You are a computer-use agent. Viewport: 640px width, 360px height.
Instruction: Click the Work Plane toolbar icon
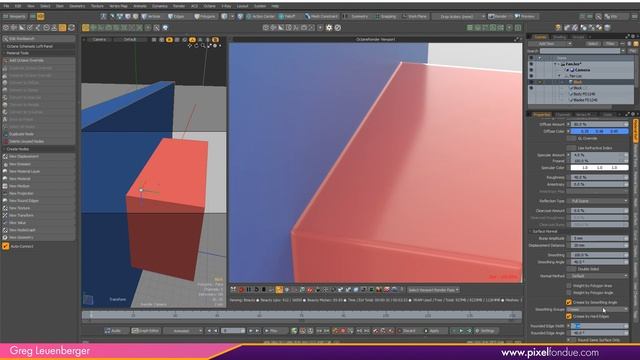coord(404,17)
